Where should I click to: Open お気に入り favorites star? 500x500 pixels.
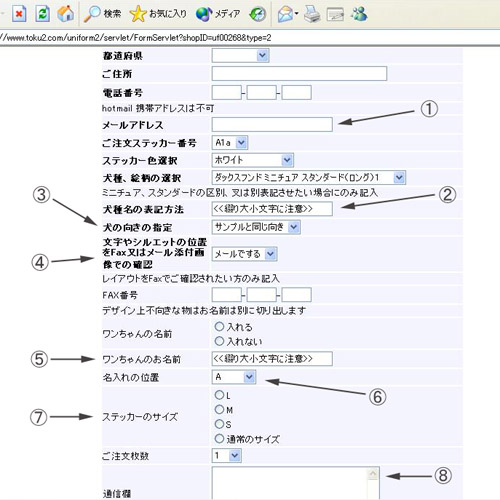158,14
